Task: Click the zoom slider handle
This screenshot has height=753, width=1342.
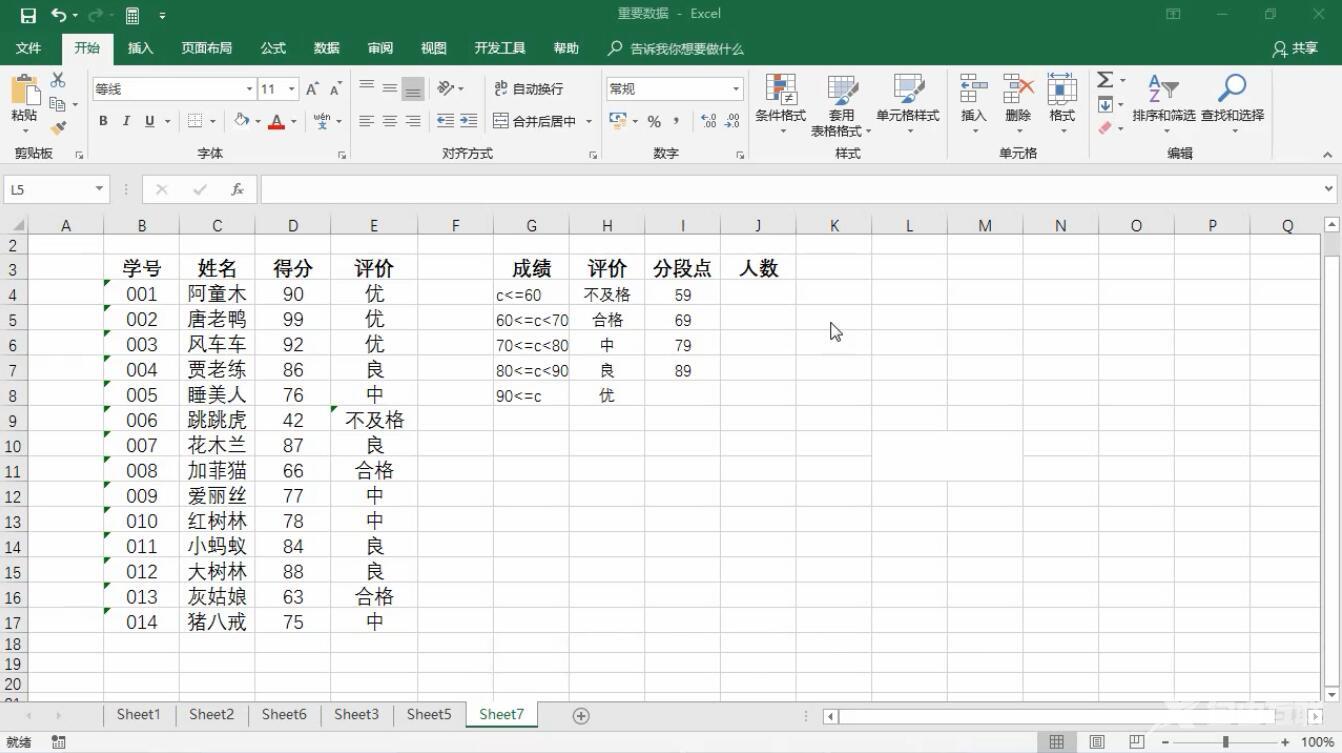Action: (1225, 742)
